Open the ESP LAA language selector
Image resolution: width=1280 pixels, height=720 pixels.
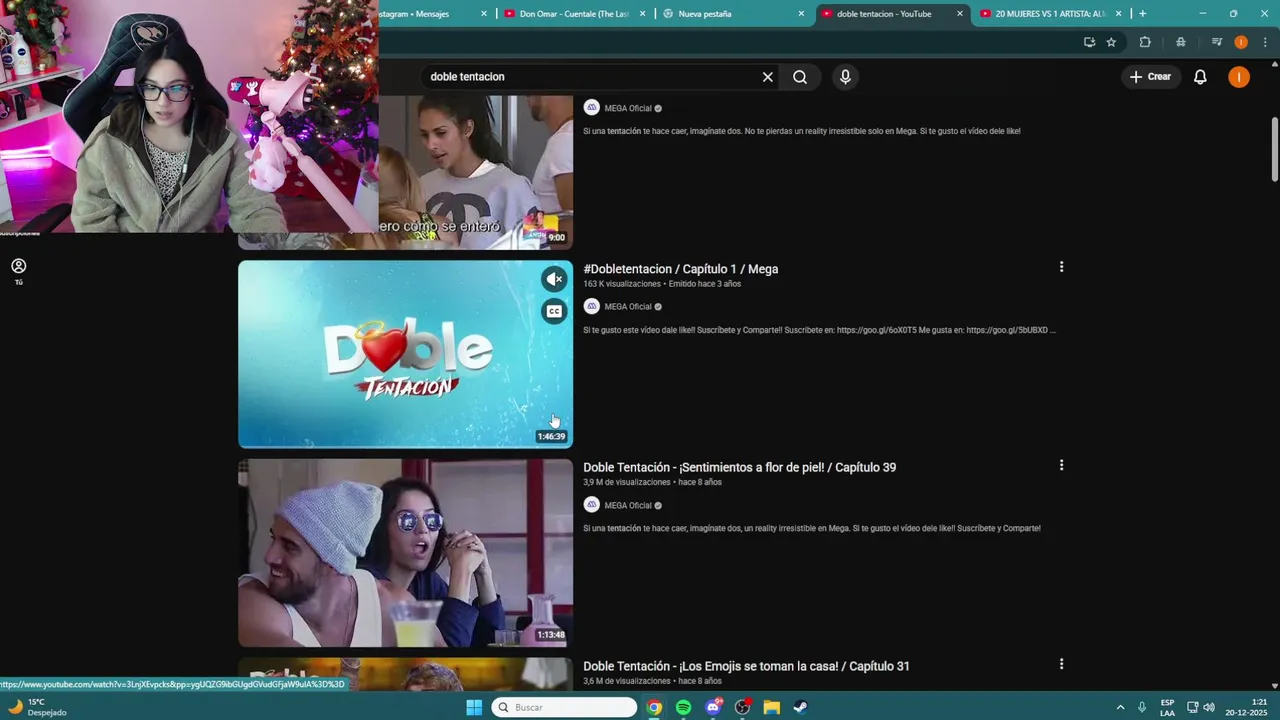tap(1167, 707)
